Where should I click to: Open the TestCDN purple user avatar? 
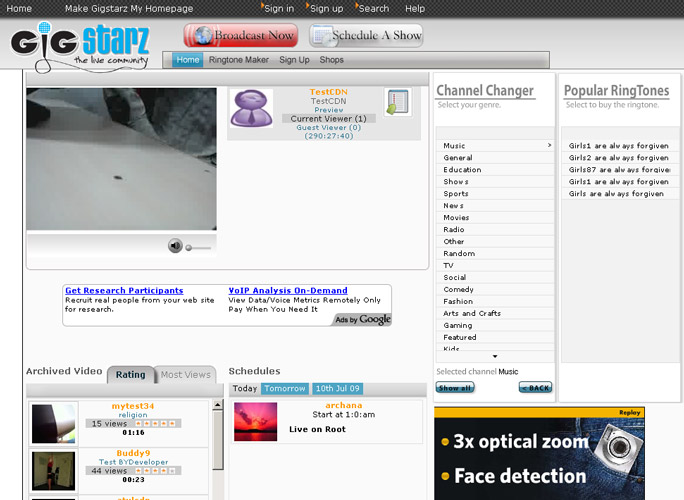pos(251,109)
